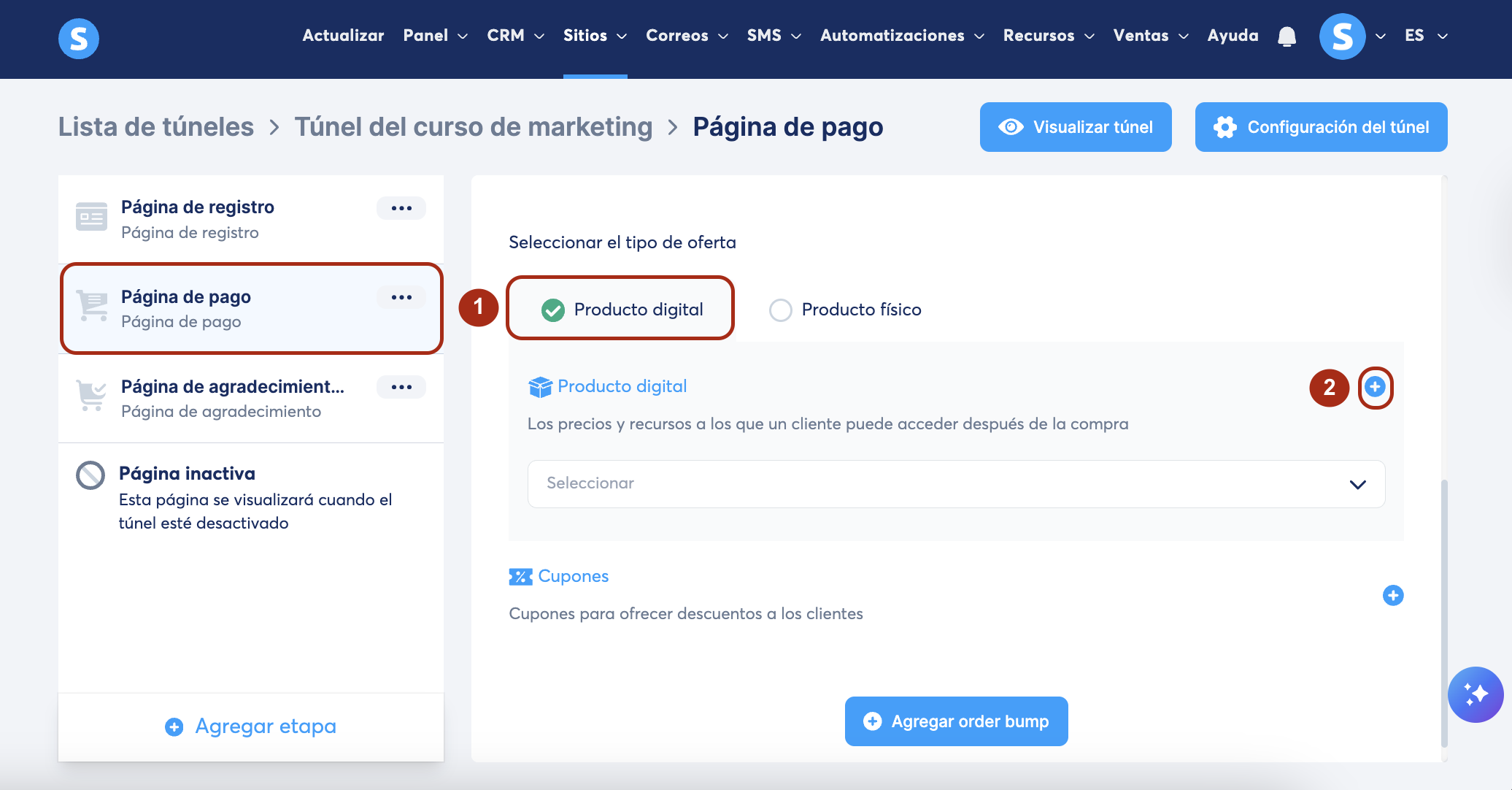Open options for Página de registro

pyautogui.click(x=401, y=208)
